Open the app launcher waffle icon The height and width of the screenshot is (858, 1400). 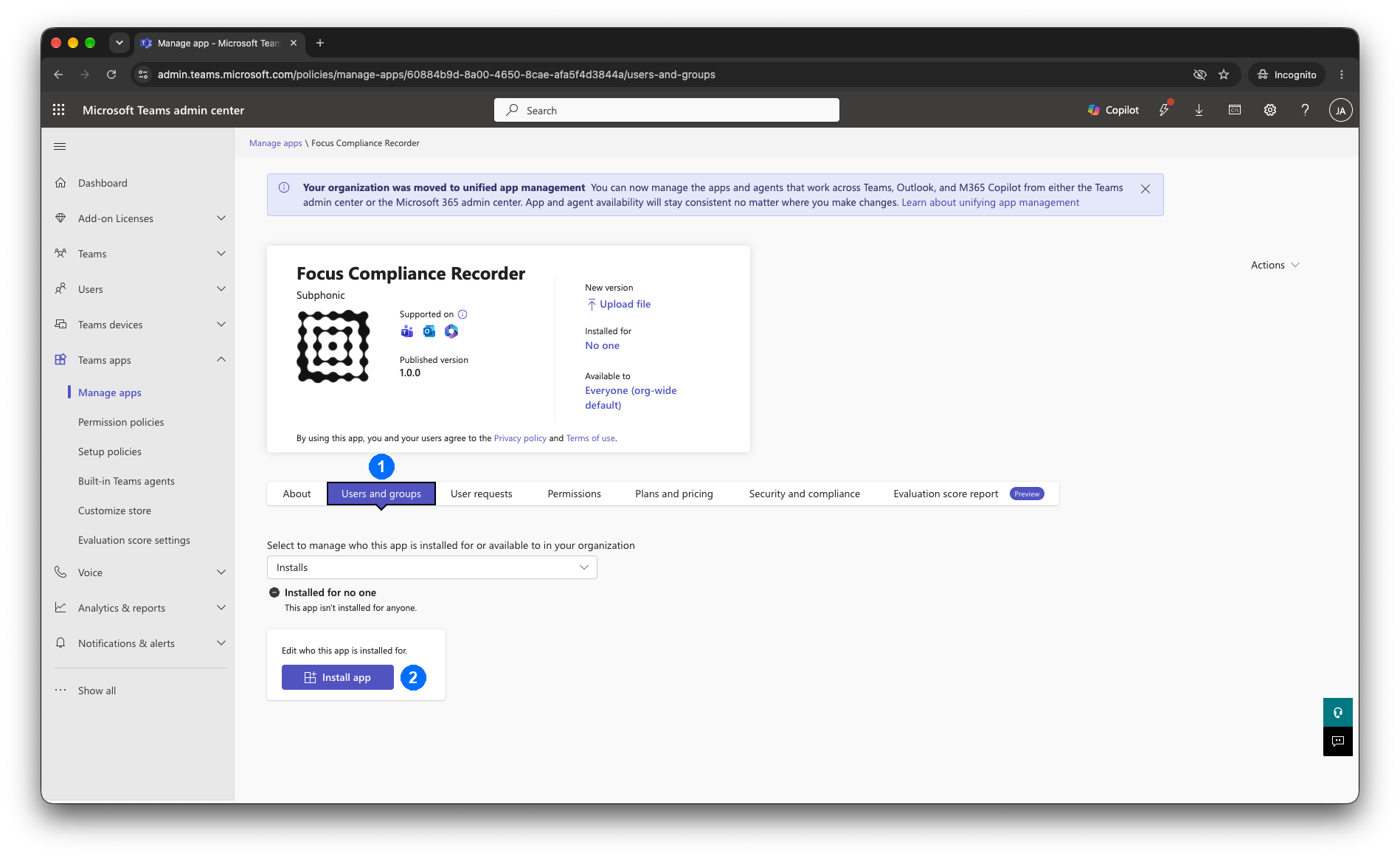pos(59,110)
